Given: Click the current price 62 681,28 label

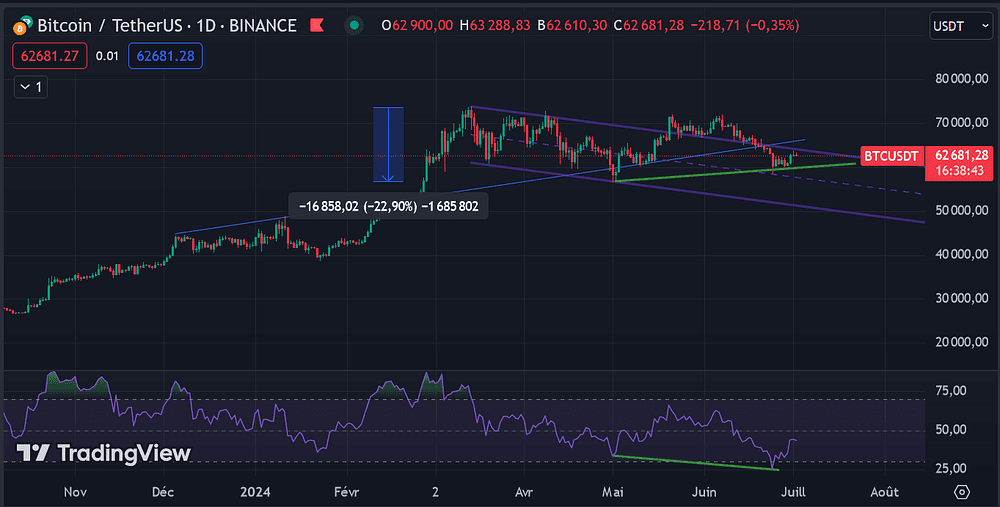Looking at the screenshot, I should (962, 155).
